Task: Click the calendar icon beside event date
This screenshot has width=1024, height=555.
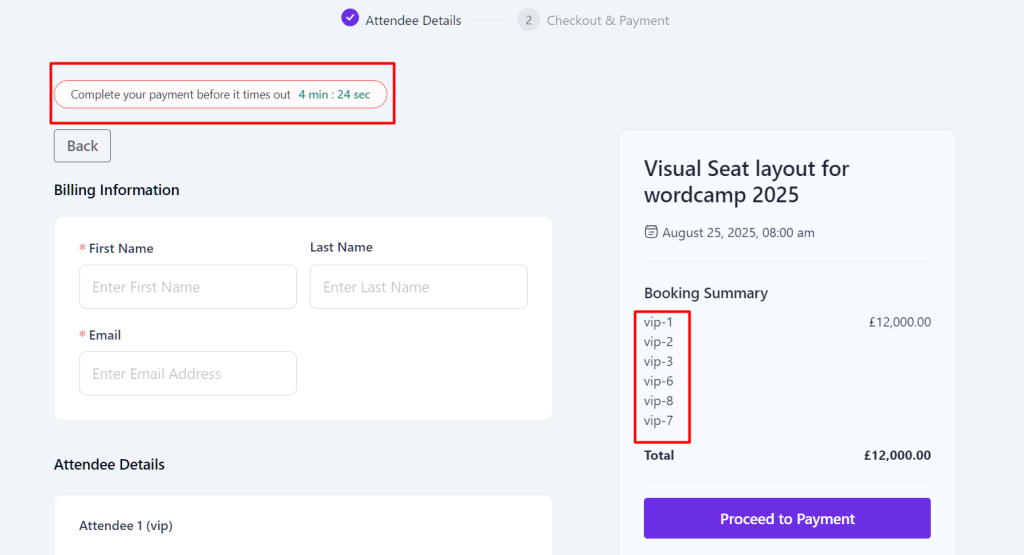Action: pyautogui.click(x=650, y=232)
